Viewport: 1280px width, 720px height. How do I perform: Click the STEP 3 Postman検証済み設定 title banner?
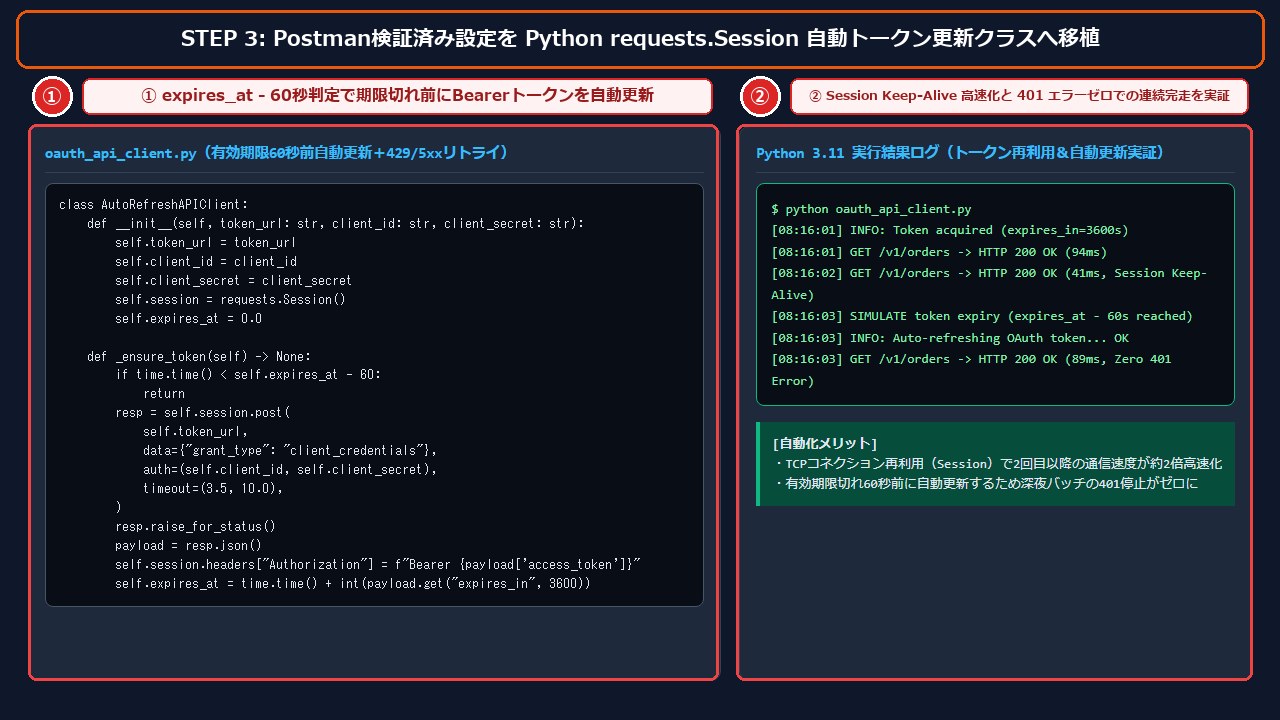[640, 39]
